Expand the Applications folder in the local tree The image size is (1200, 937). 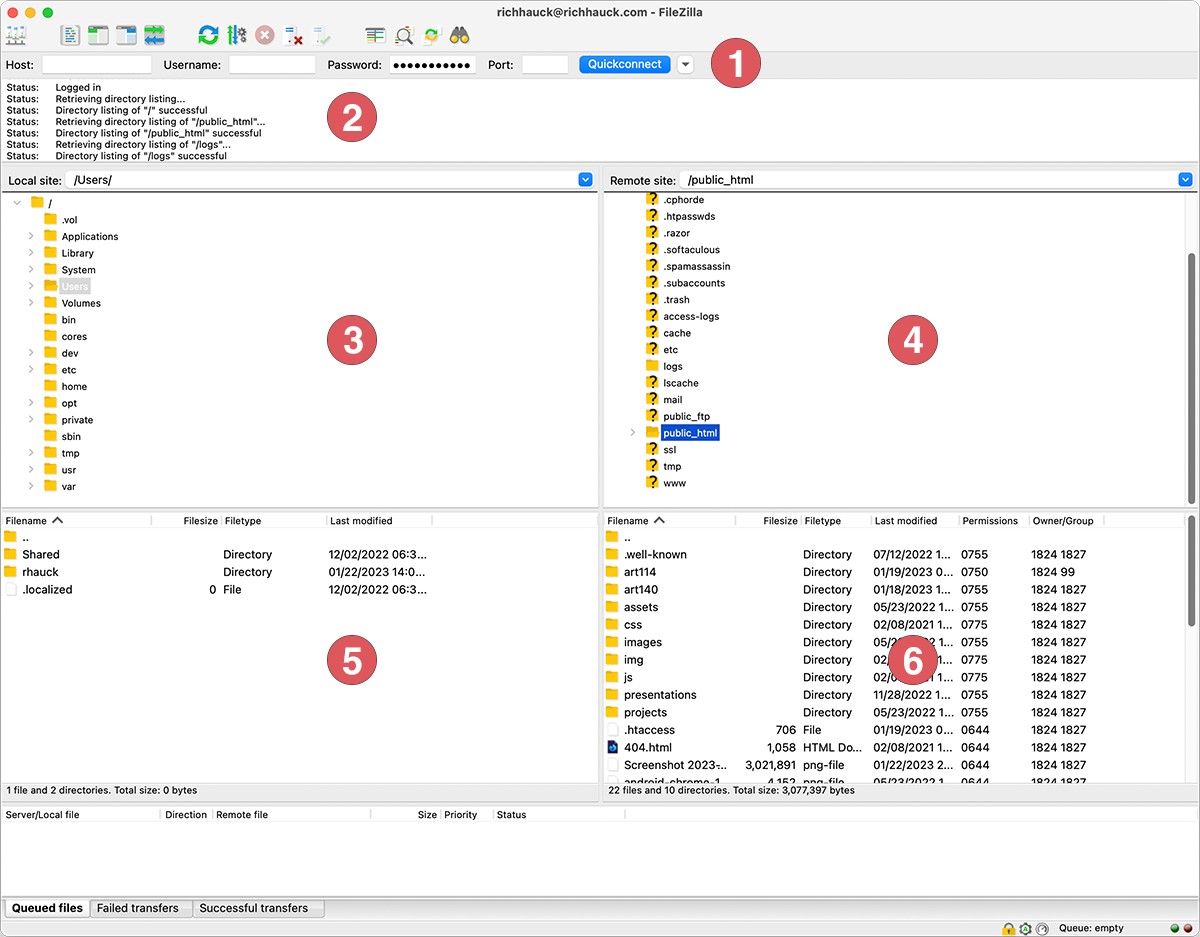tap(31, 237)
